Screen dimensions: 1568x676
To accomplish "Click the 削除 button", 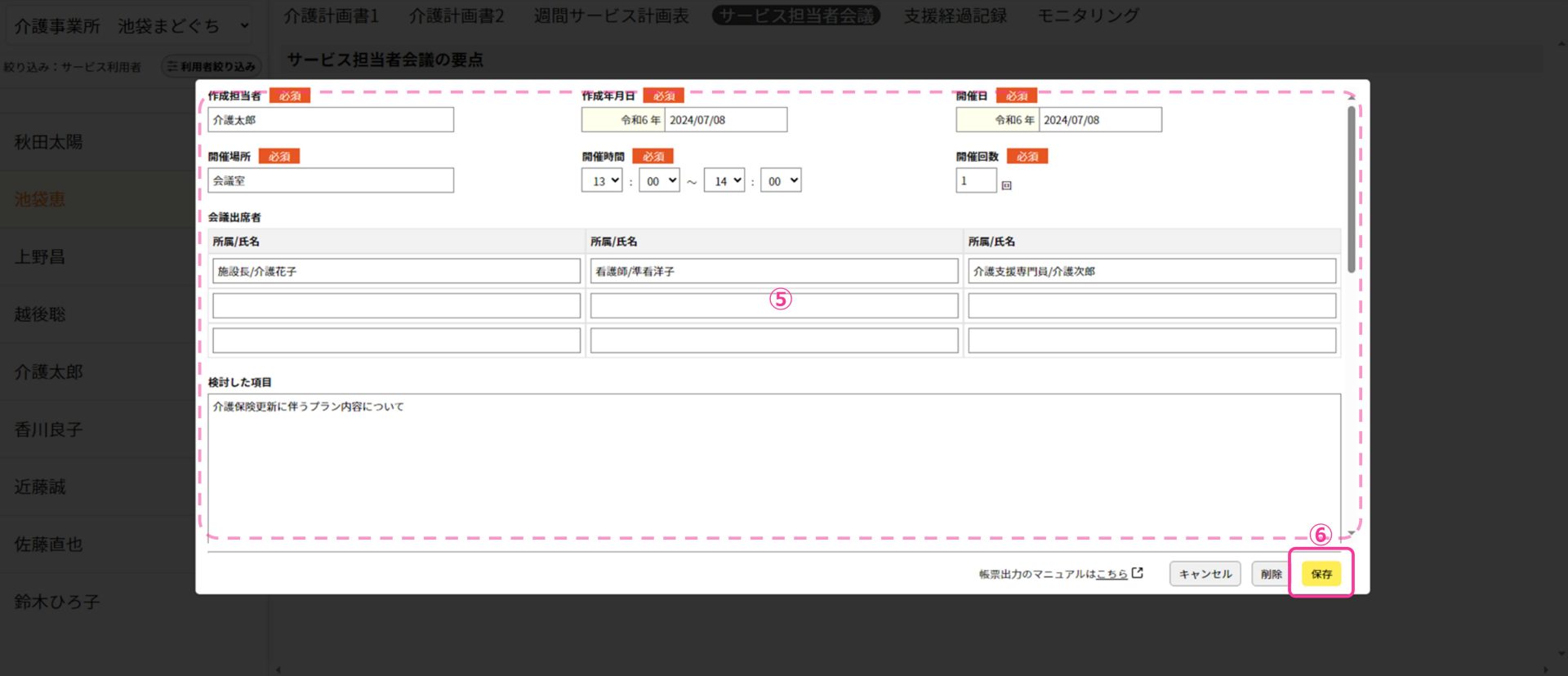I will [x=1271, y=574].
